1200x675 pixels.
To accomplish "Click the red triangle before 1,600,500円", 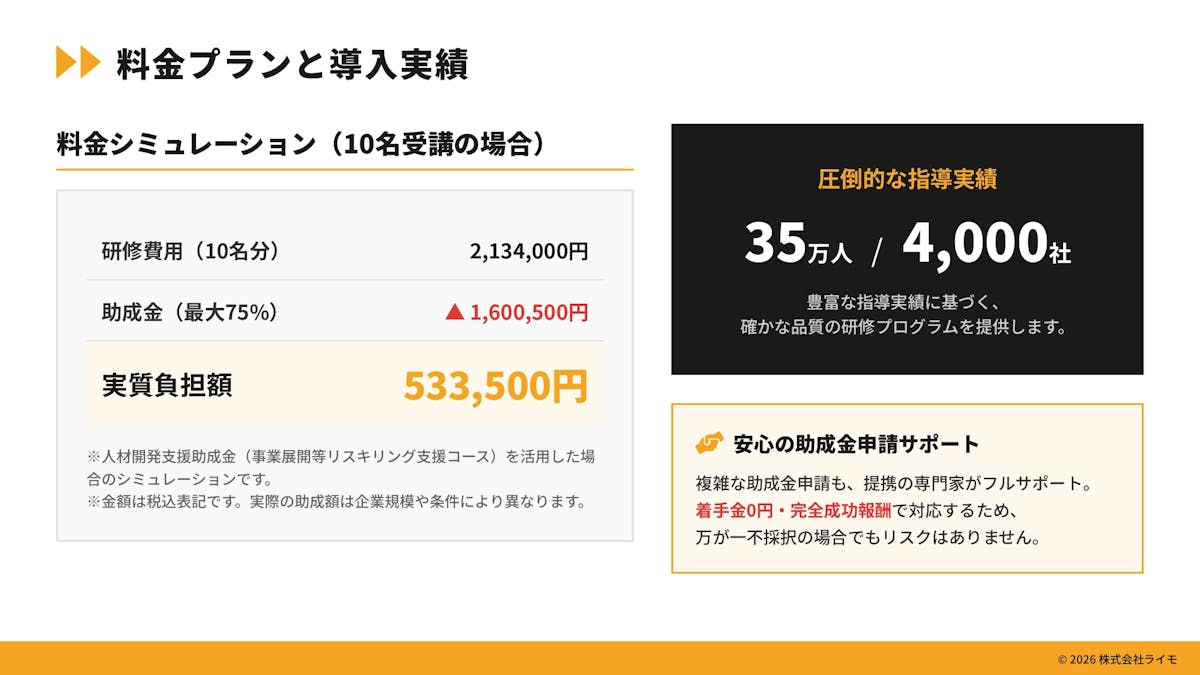I will click(x=454, y=313).
